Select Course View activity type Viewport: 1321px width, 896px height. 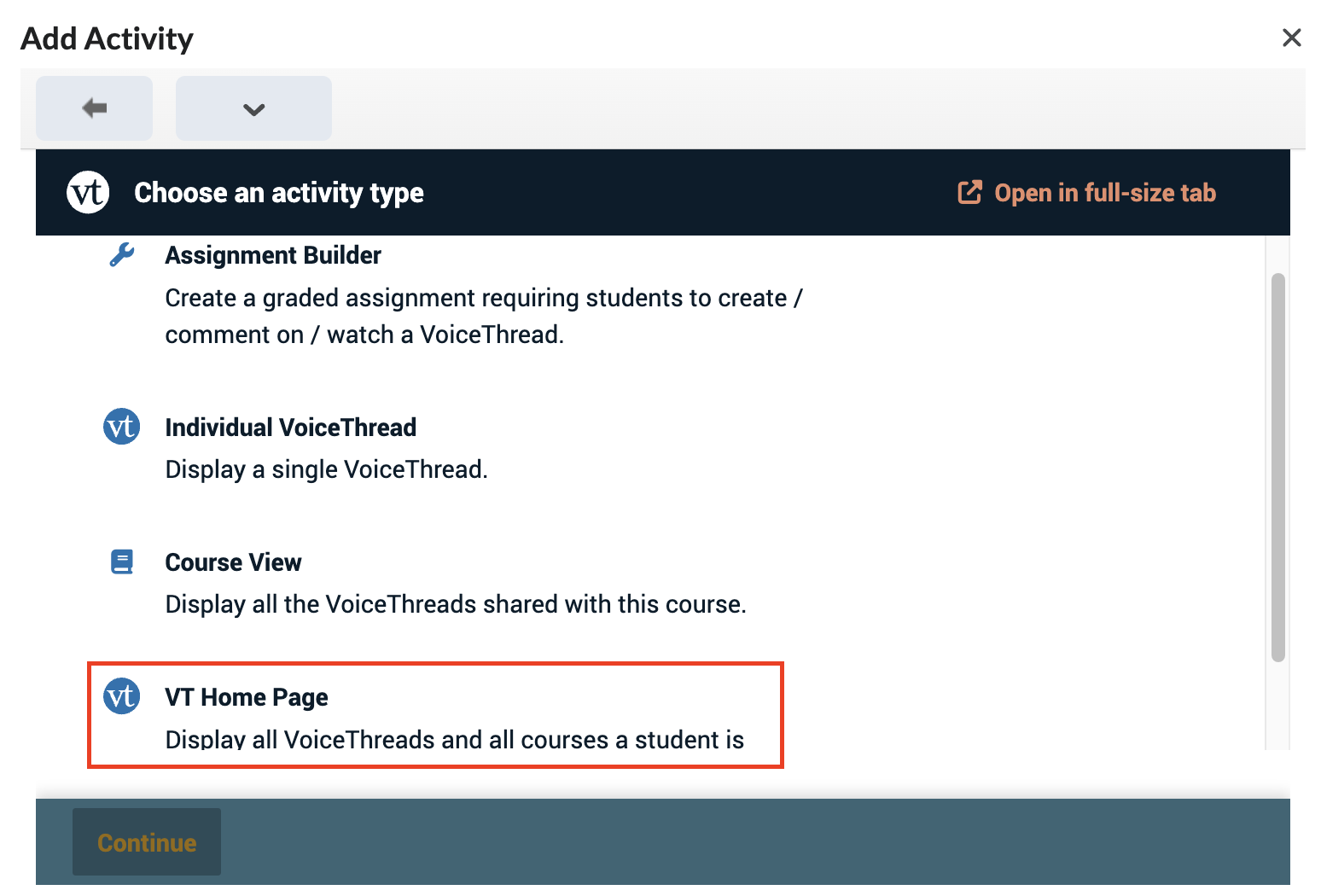[233, 562]
